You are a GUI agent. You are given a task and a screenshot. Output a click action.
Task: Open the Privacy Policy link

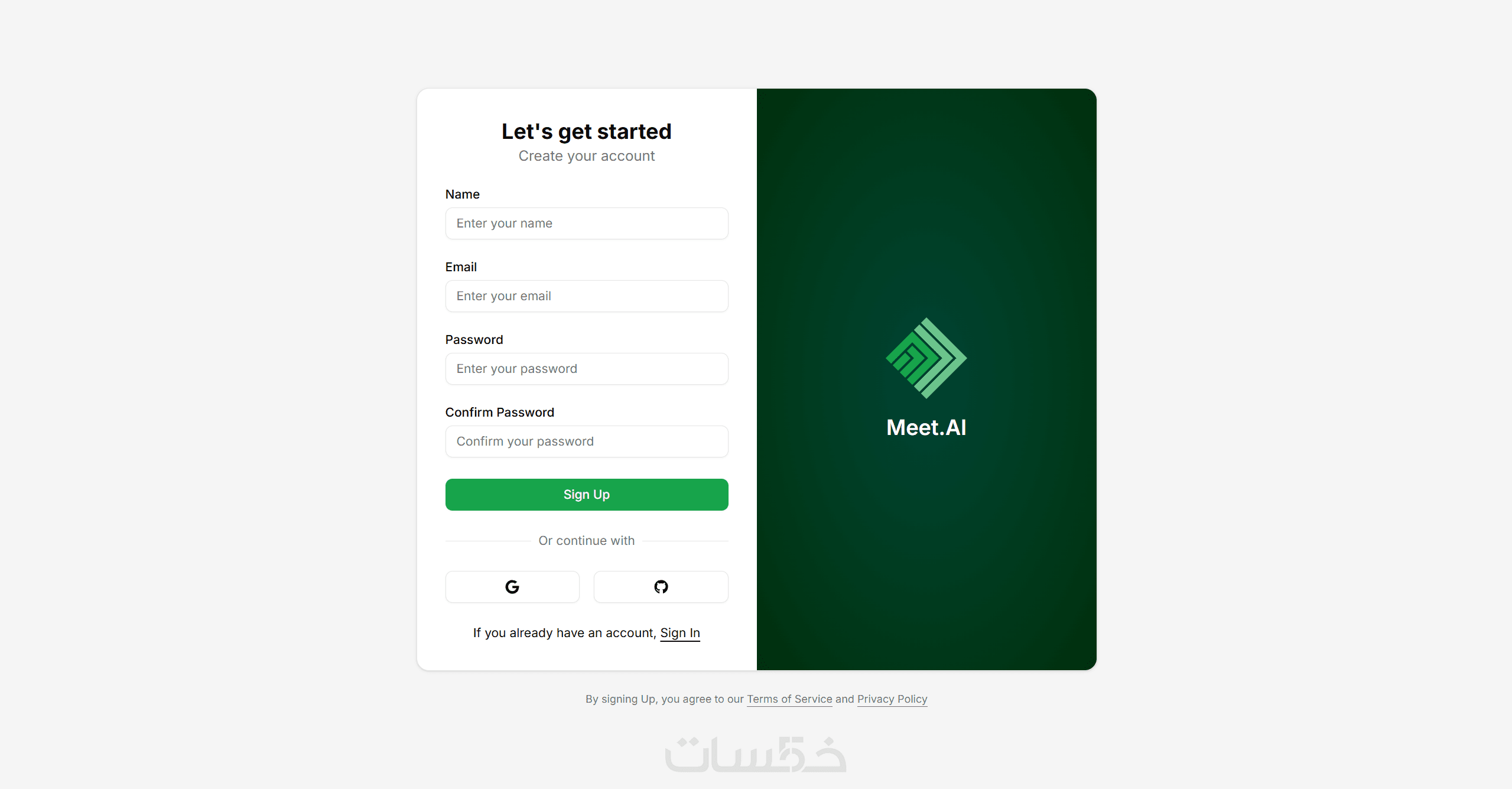click(x=892, y=699)
